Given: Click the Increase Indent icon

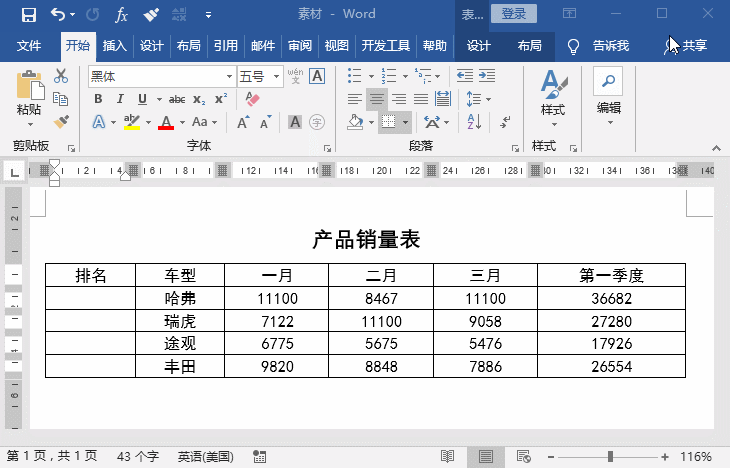Looking at the screenshot, I should [491, 76].
